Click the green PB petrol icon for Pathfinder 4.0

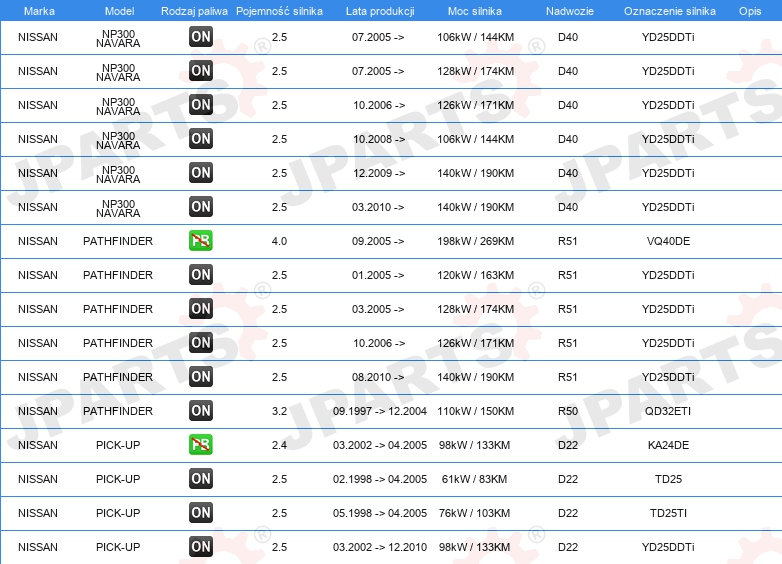[201, 240]
